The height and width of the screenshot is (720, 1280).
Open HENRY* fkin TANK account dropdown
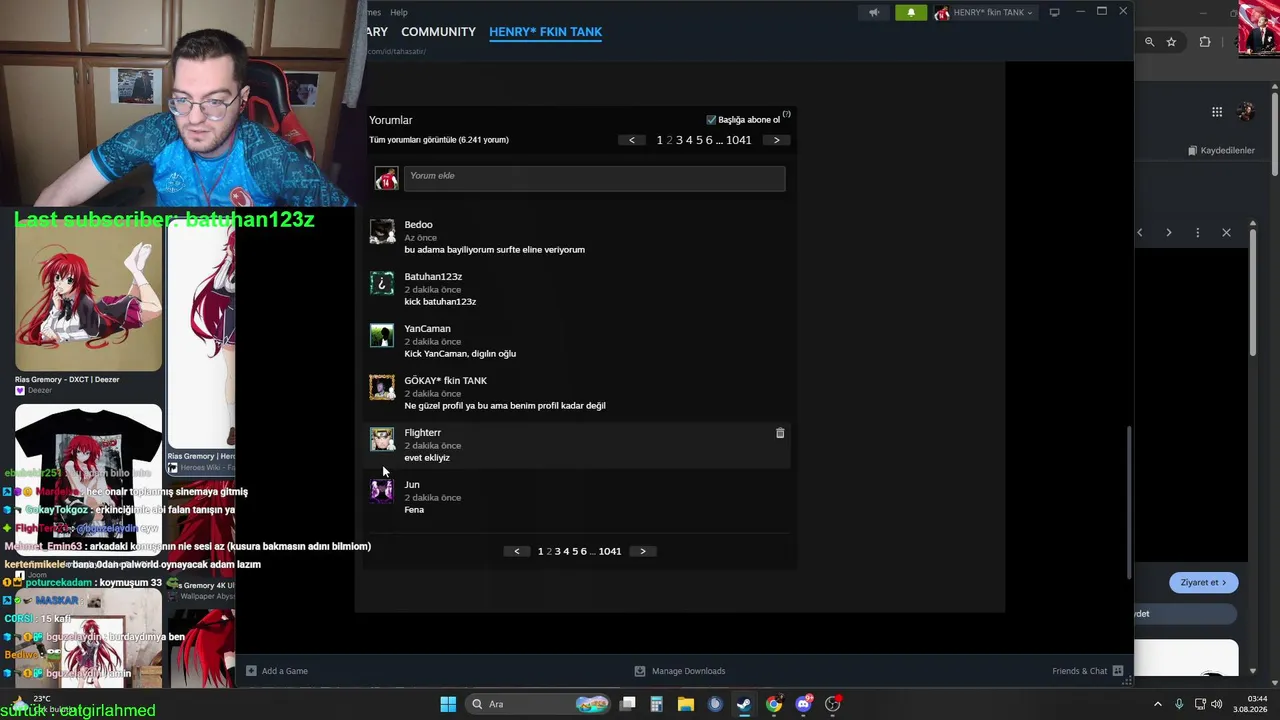(x=984, y=13)
